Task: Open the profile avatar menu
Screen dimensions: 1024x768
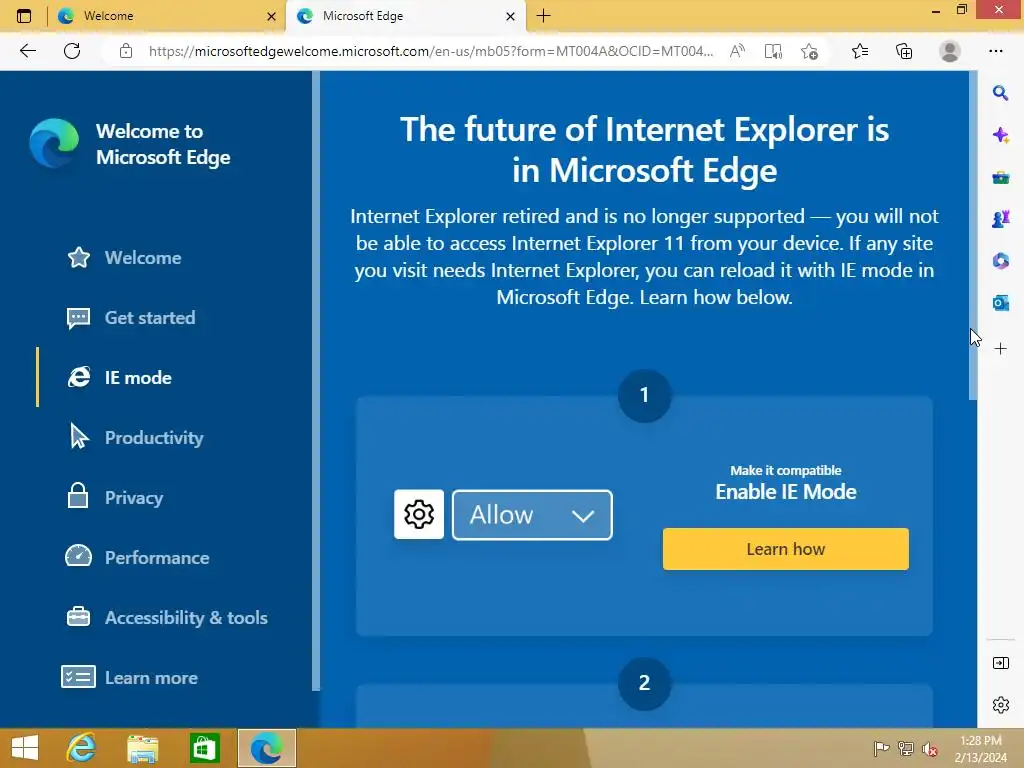Action: point(950,51)
